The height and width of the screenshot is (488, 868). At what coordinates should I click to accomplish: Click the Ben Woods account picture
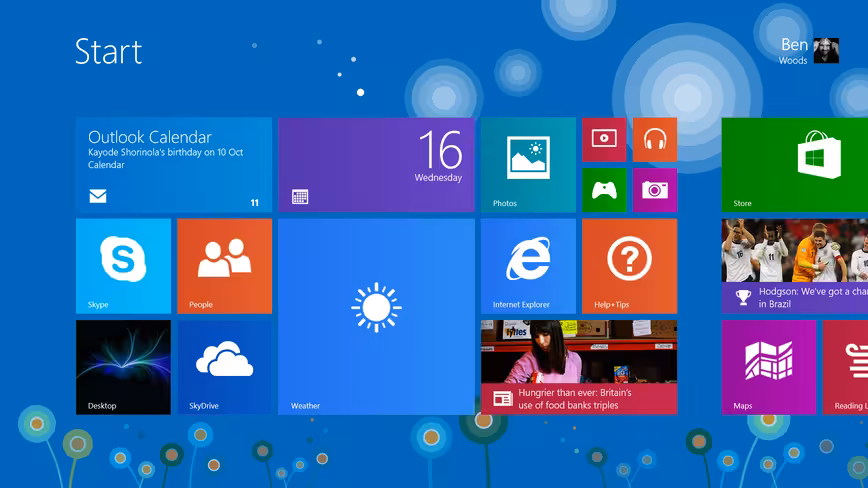(826, 51)
